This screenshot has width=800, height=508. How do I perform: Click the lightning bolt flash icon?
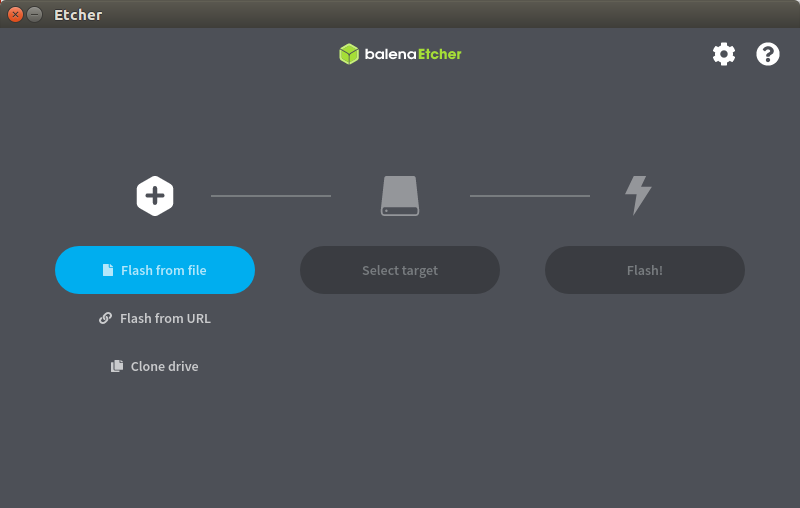(638, 195)
